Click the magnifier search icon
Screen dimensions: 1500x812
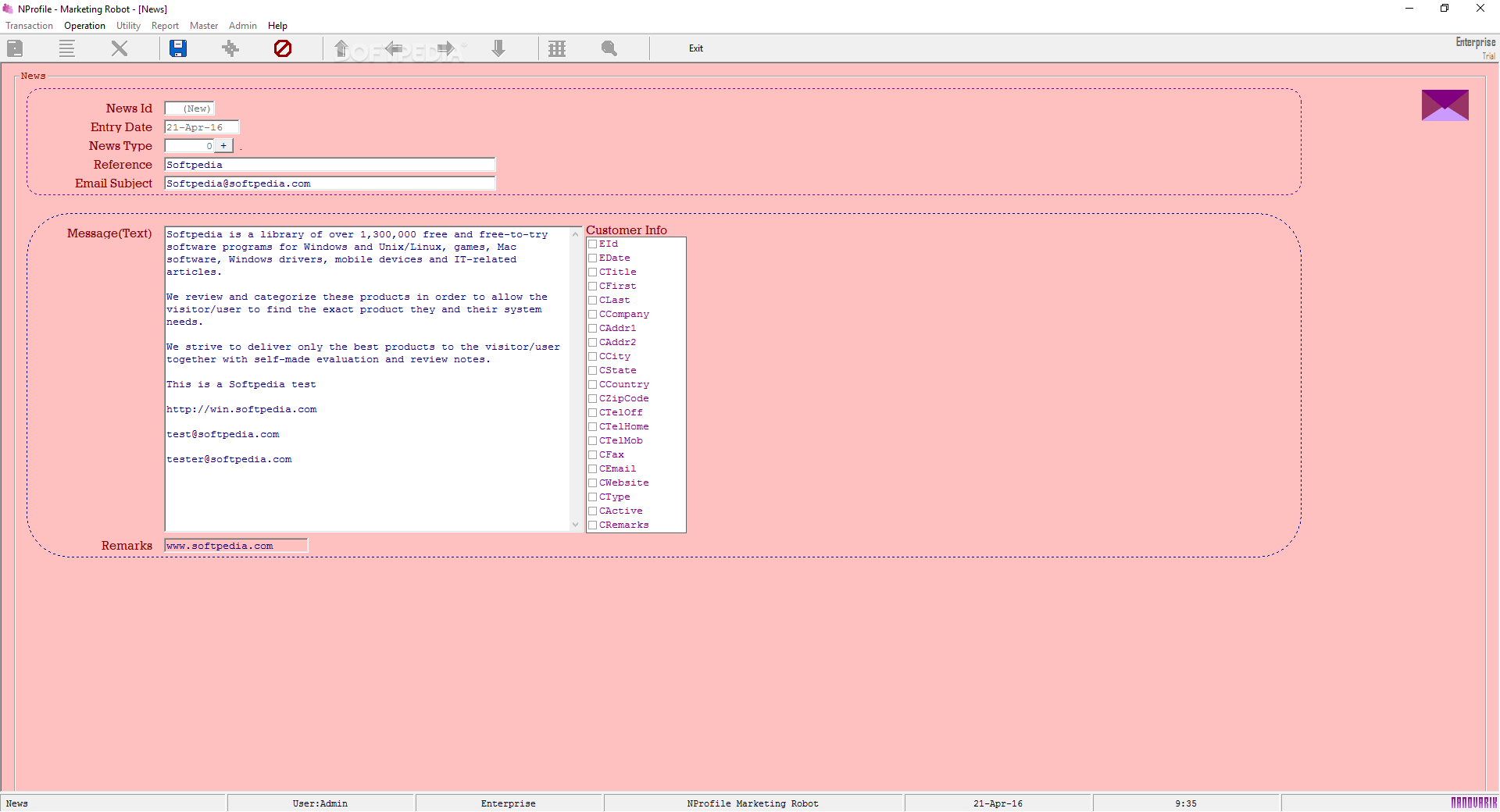609,48
